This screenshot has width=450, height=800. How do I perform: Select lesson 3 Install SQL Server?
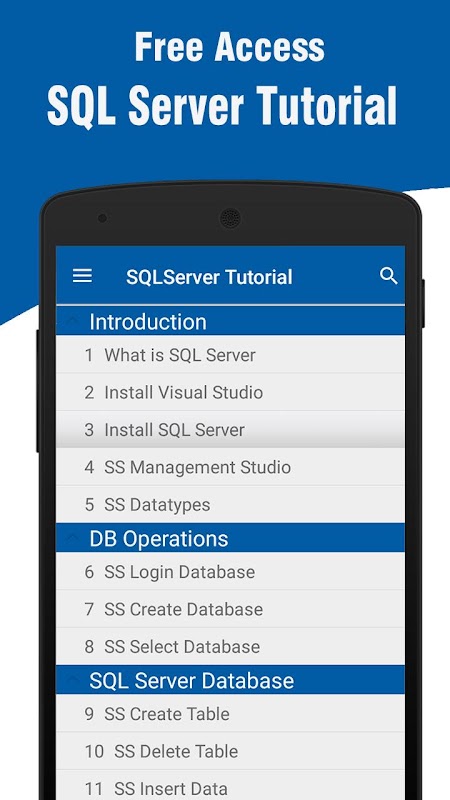230,430
